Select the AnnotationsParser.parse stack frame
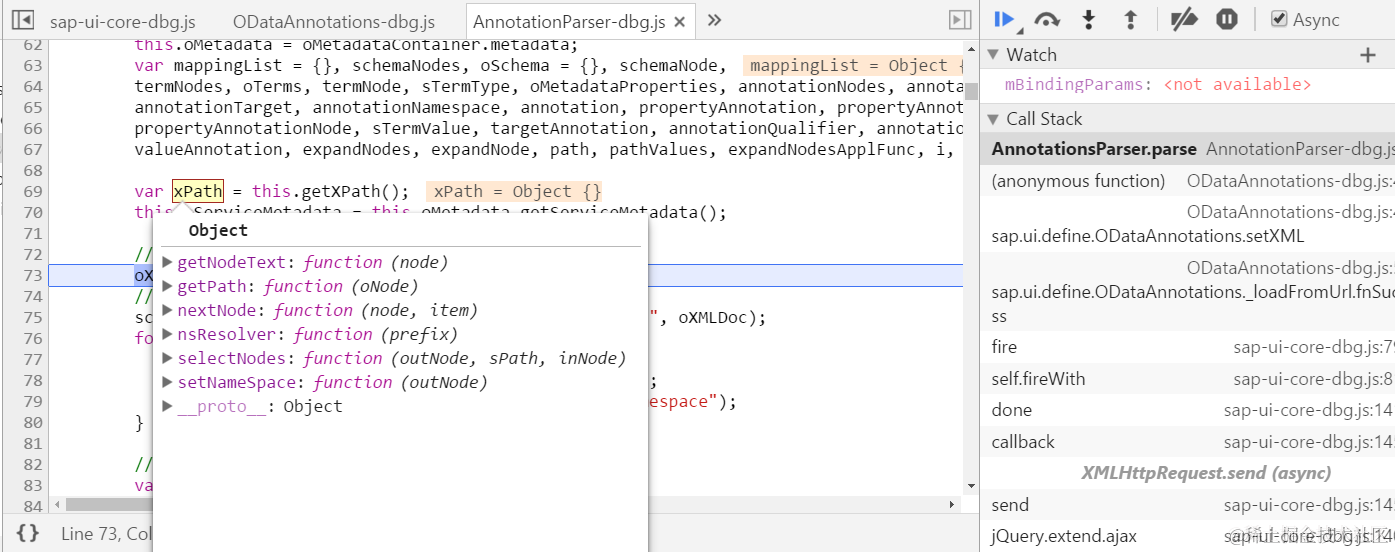The width and height of the screenshot is (1395, 552). point(1187,149)
